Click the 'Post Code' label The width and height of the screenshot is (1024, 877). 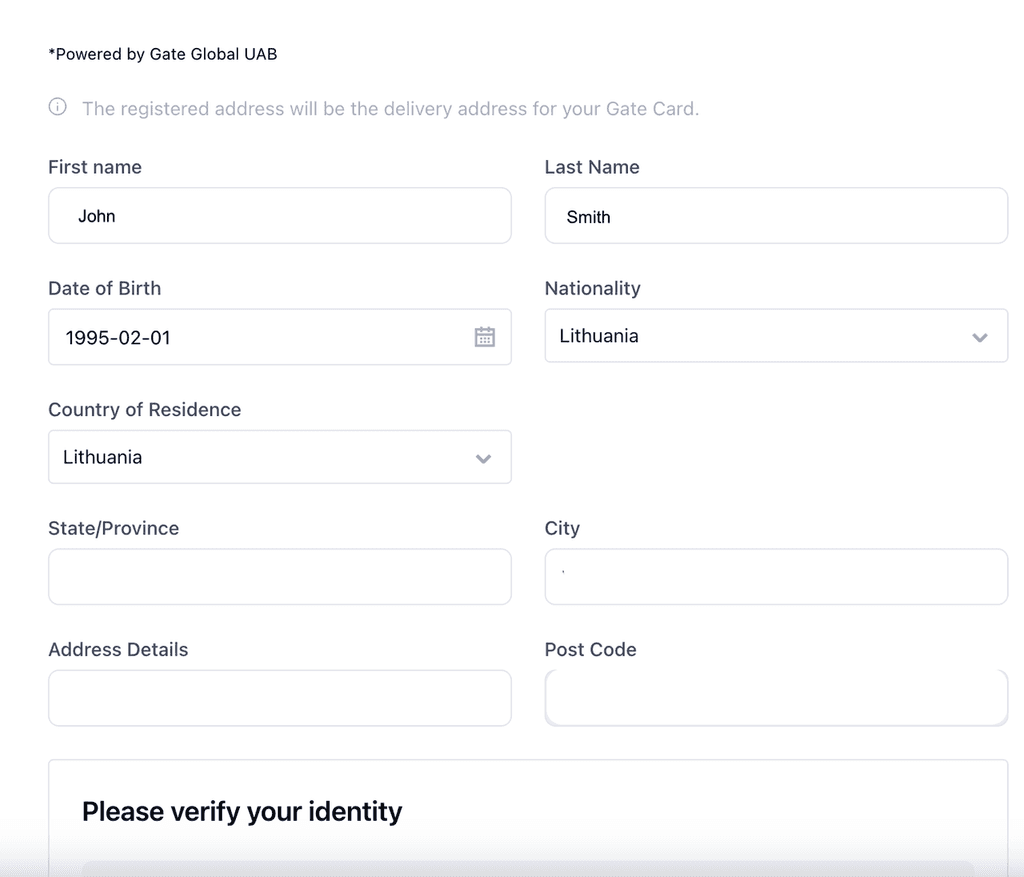click(590, 649)
